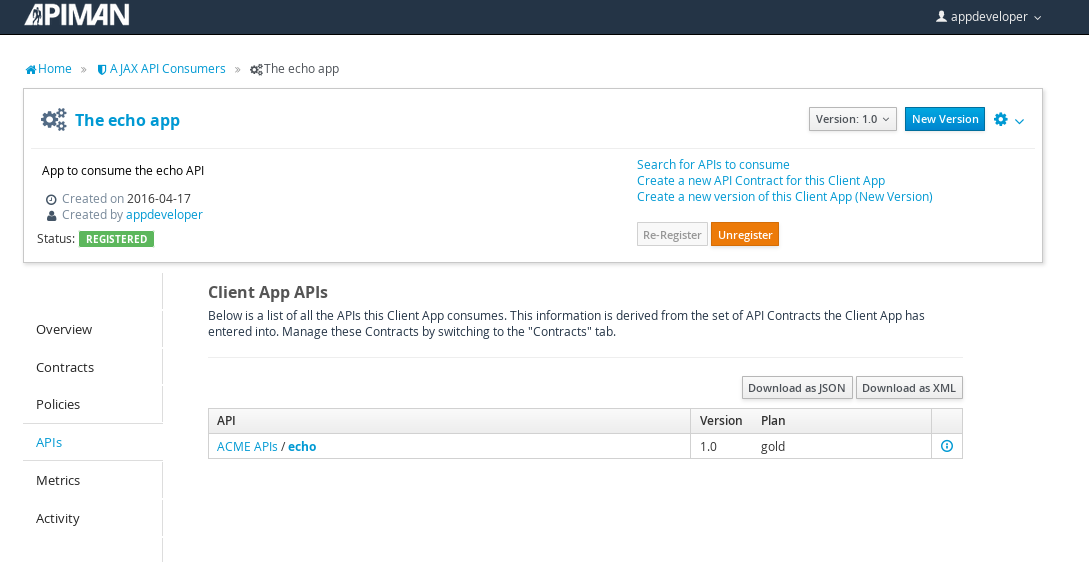Click the orange Unregister button
Viewport: 1089px width, 562px height.
coord(745,234)
